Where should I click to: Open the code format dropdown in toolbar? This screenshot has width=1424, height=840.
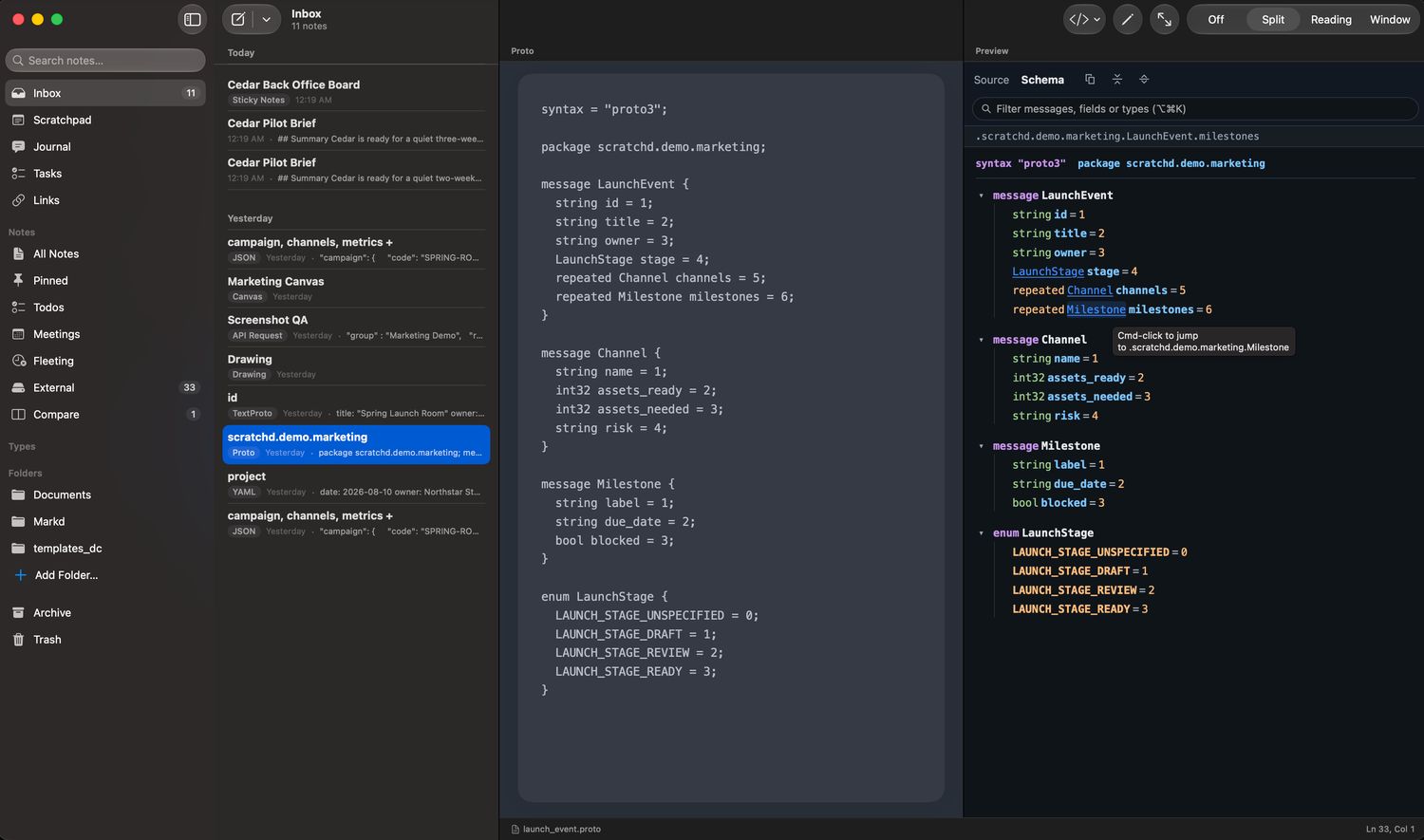[1084, 19]
